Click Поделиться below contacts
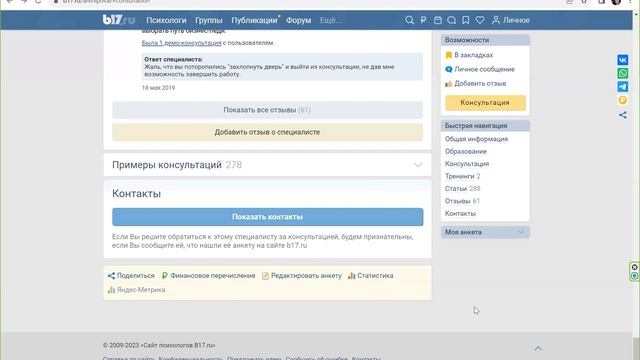Screen dimensions: 640x360 point(131,276)
